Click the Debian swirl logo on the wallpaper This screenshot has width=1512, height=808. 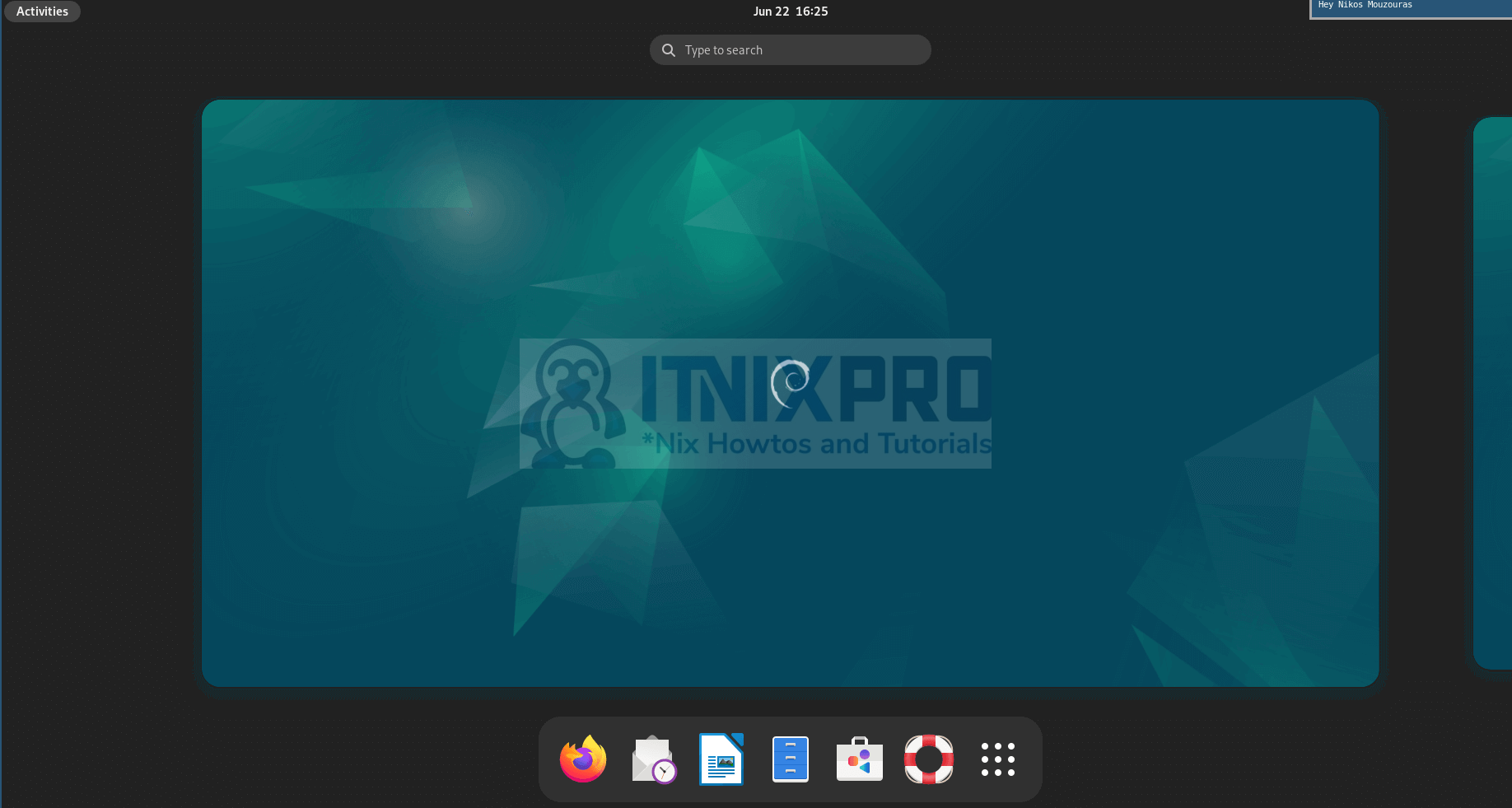click(x=791, y=382)
